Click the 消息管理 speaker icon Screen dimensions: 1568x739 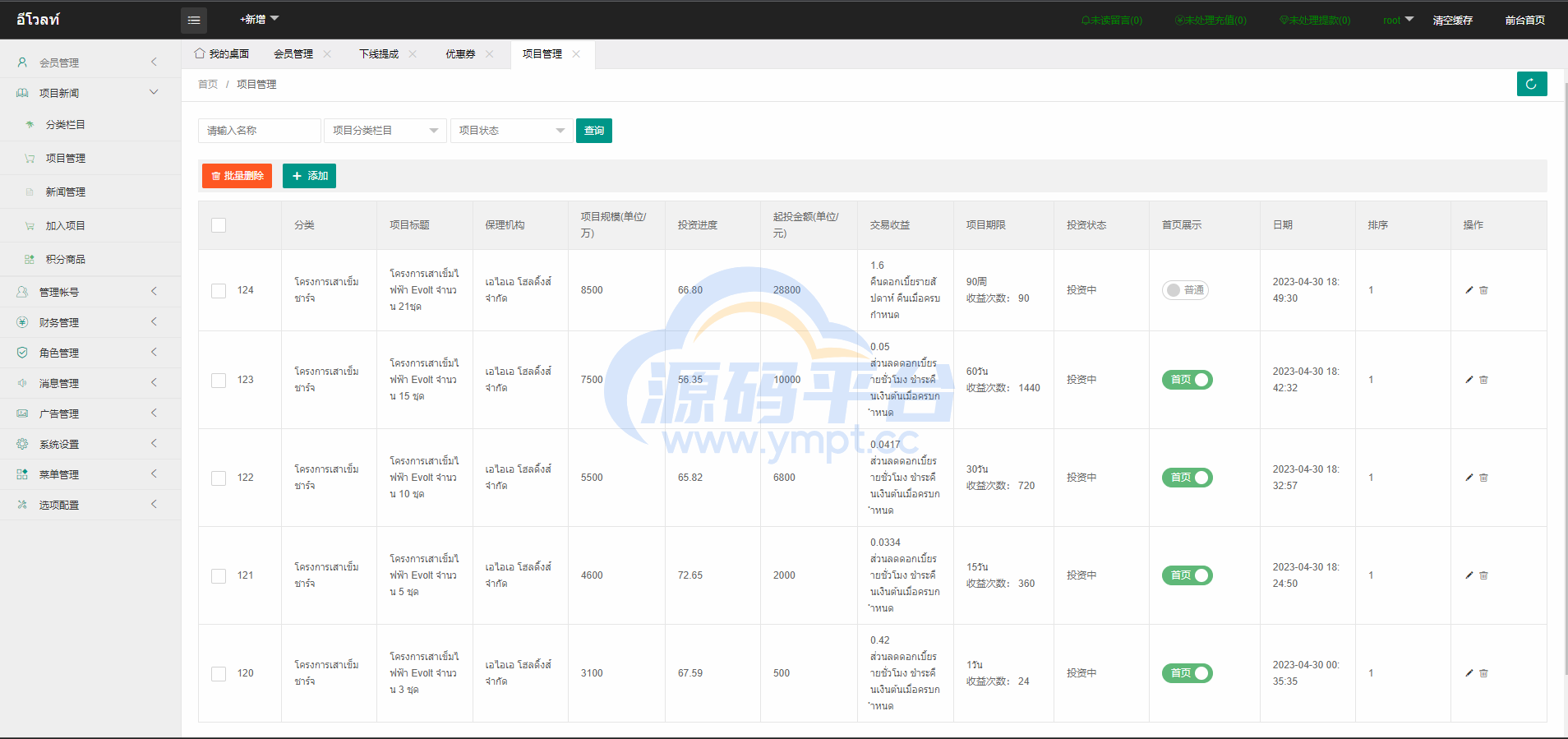(x=22, y=383)
